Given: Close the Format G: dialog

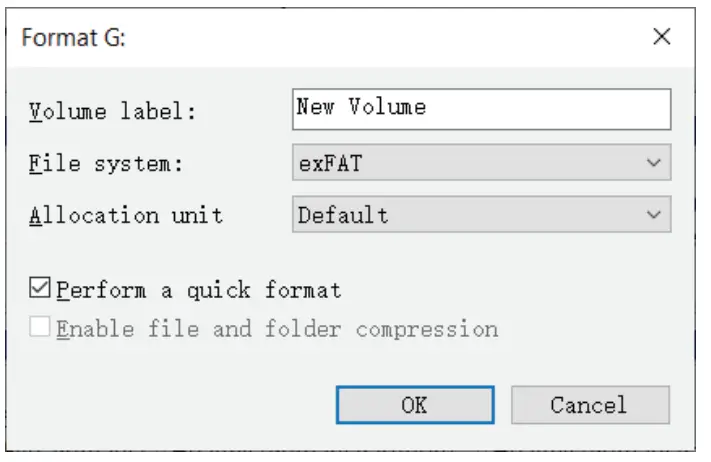Looking at the screenshot, I should point(661,38).
